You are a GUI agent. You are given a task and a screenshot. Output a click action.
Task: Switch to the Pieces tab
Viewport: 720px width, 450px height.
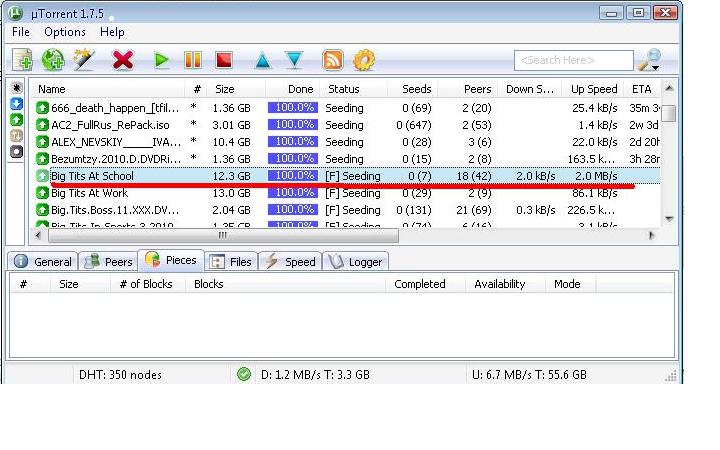[x=171, y=260]
